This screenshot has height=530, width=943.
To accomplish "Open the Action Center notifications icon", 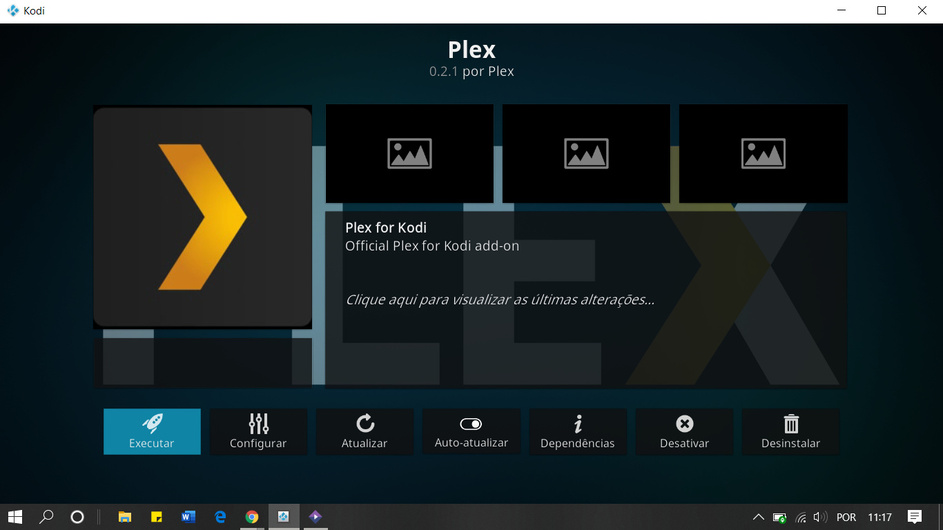I will [915, 517].
